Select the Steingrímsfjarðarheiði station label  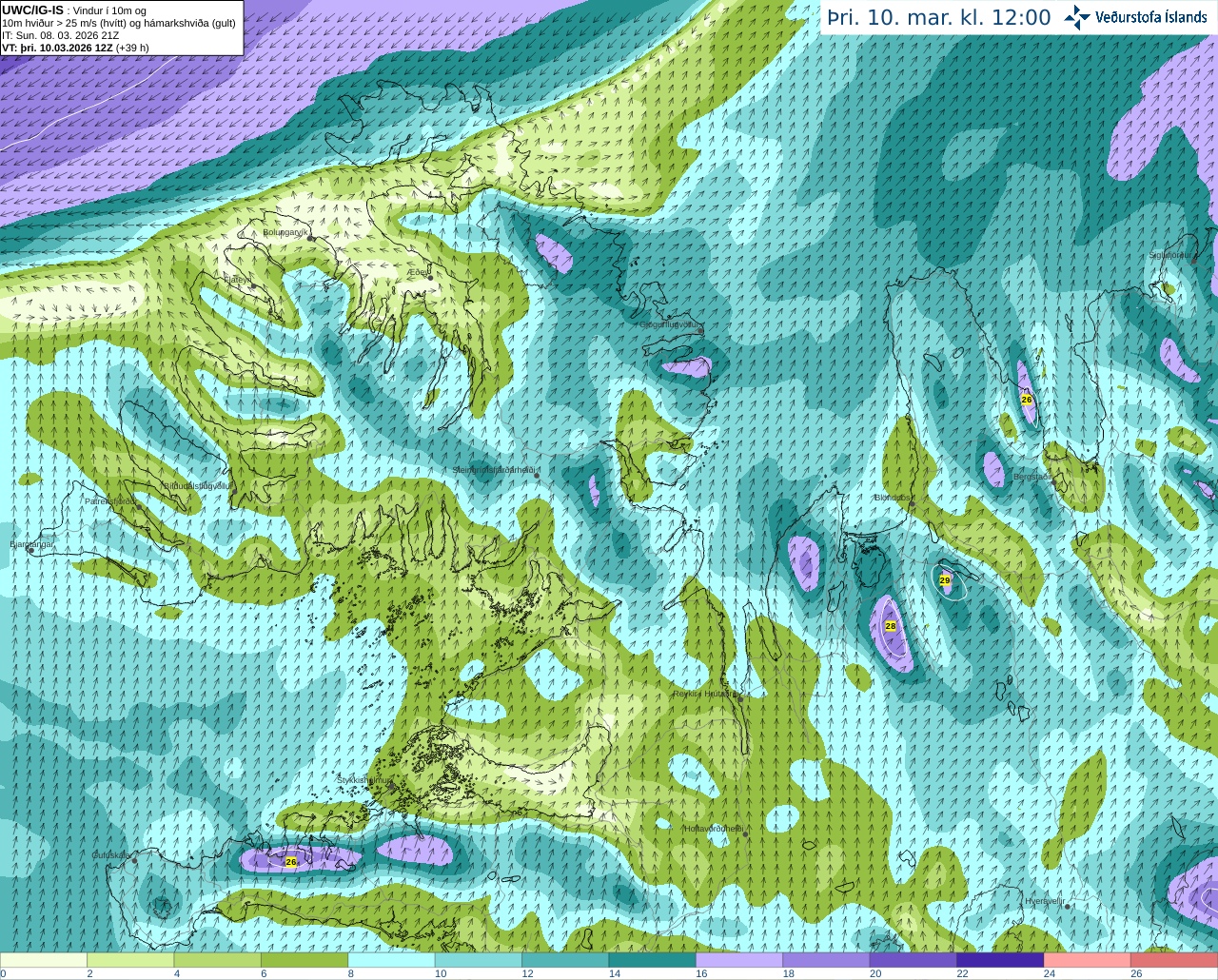click(x=492, y=470)
